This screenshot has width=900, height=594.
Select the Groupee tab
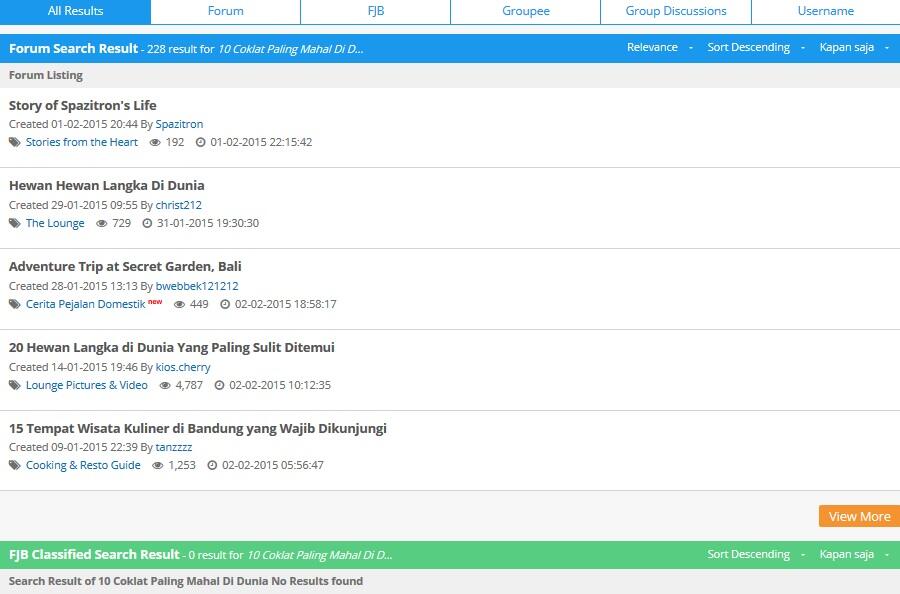coord(526,11)
